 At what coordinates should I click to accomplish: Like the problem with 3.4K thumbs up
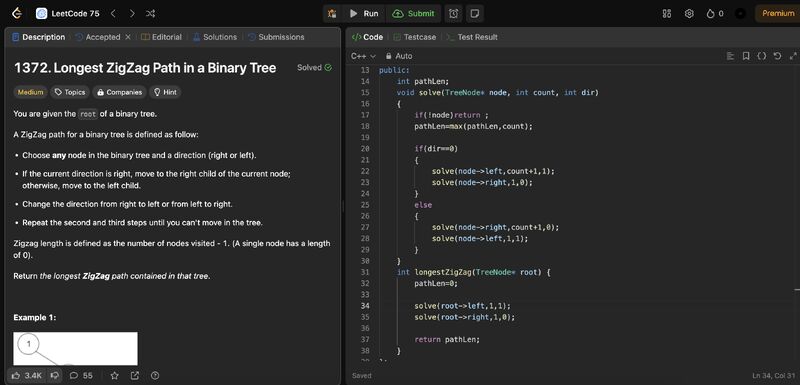tap(27, 375)
